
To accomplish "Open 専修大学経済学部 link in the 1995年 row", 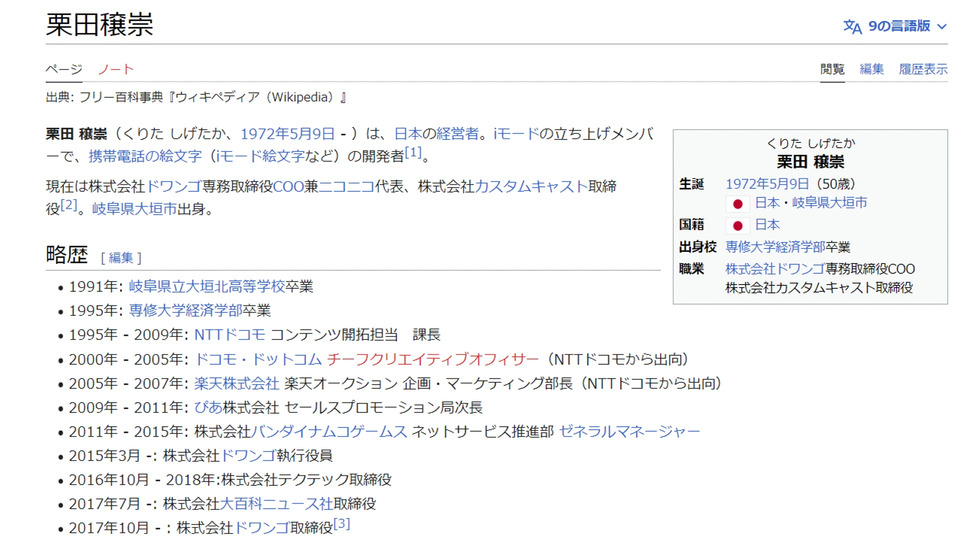I will click(186, 310).
